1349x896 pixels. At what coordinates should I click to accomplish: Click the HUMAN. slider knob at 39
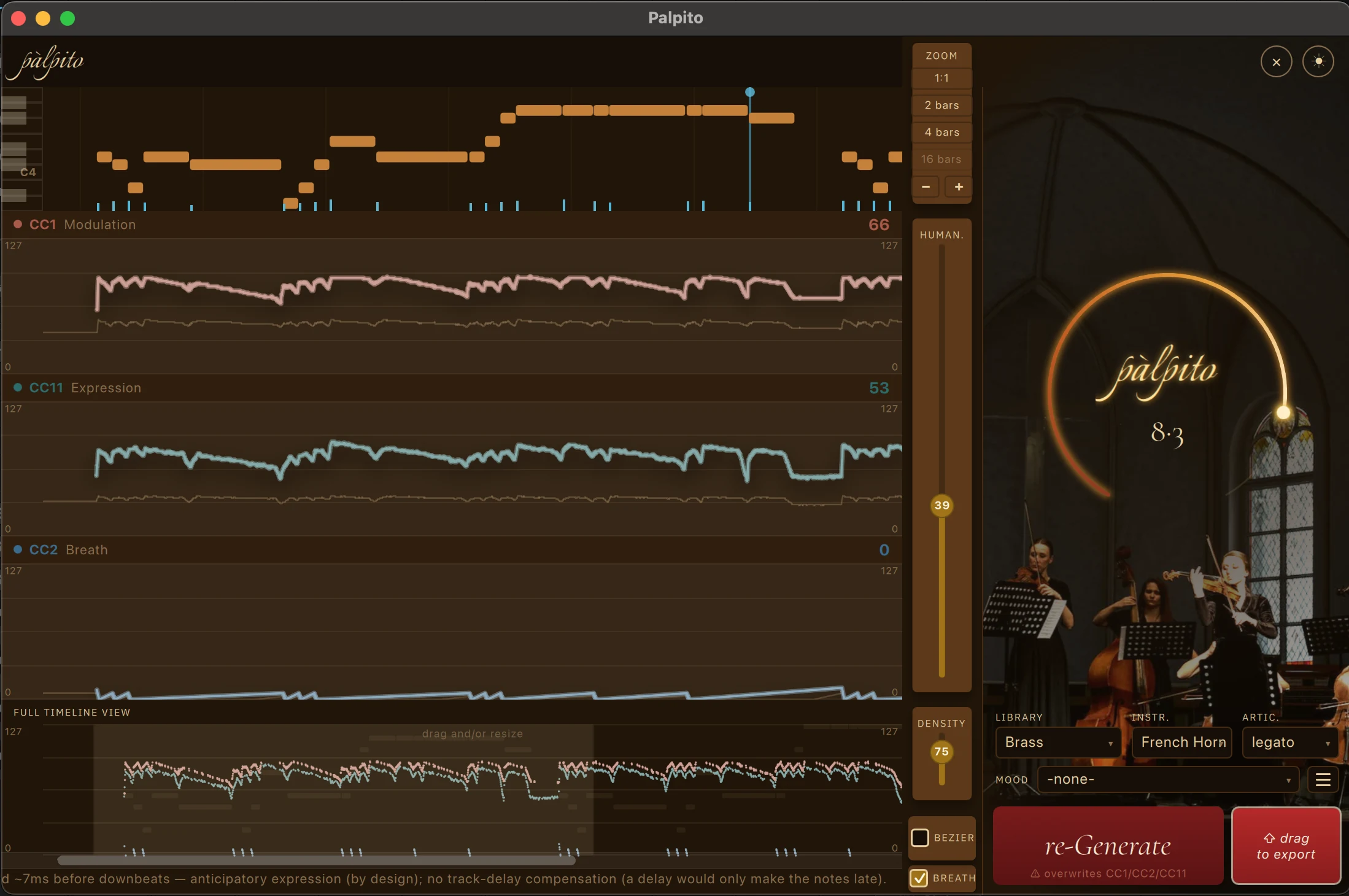[941, 505]
